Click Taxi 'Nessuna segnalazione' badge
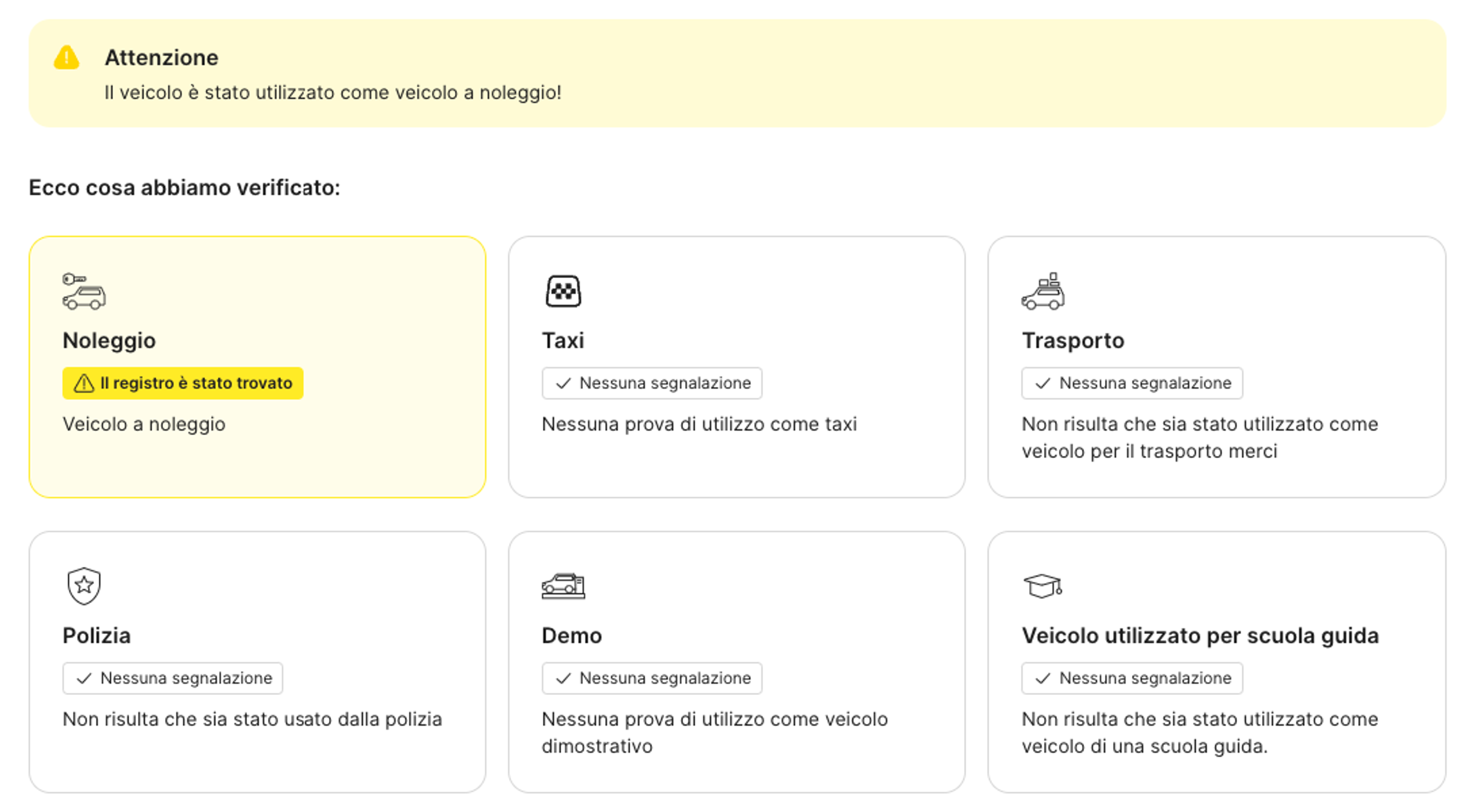This screenshot has height=812, width=1464. [651, 383]
